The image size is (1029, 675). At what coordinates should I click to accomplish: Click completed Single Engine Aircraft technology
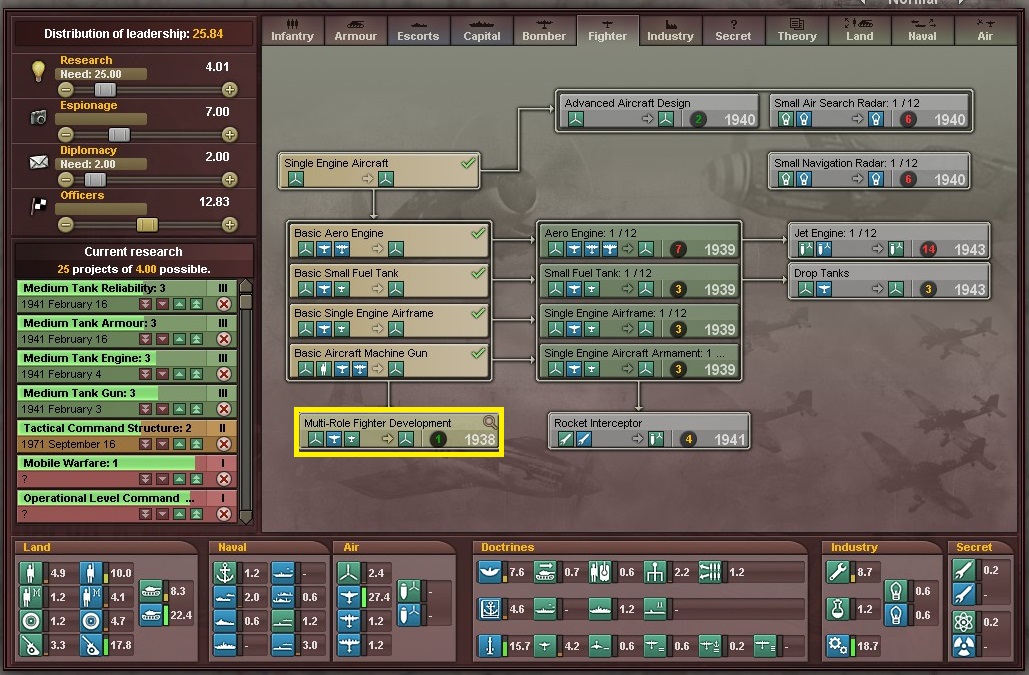(379, 171)
